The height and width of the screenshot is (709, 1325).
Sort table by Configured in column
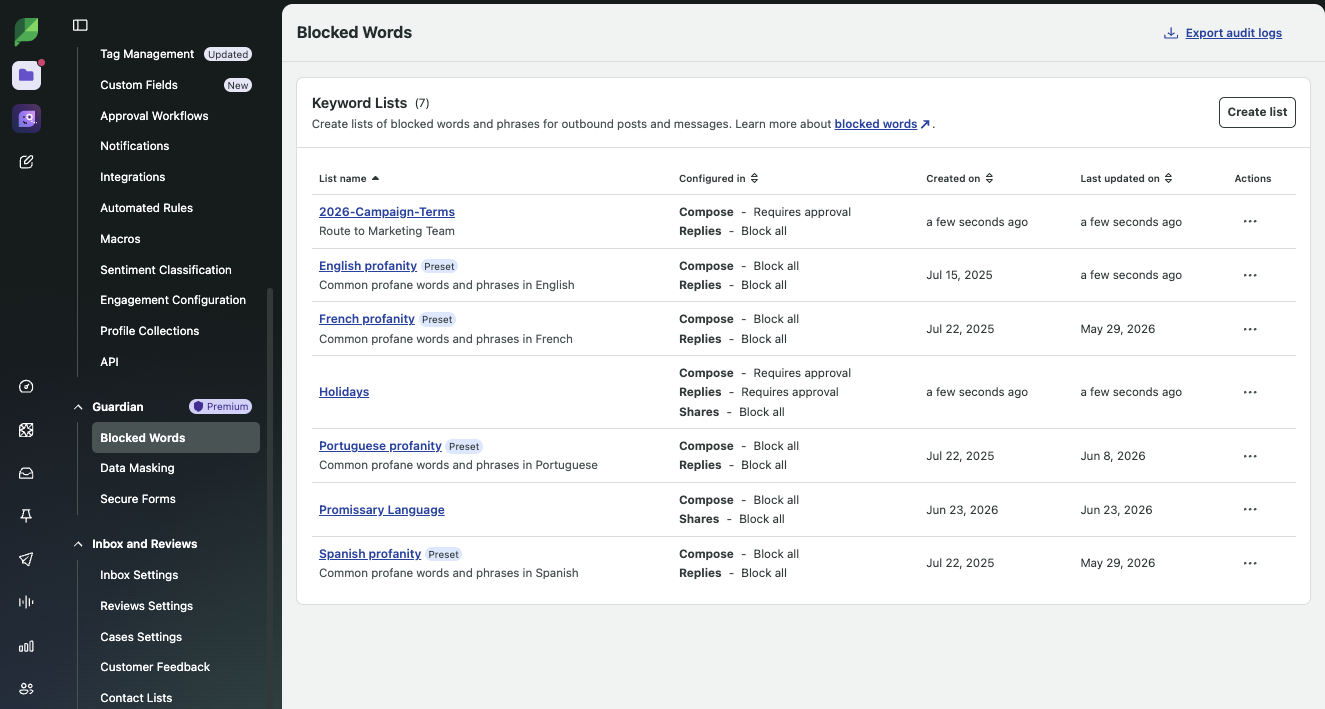pos(718,178)
